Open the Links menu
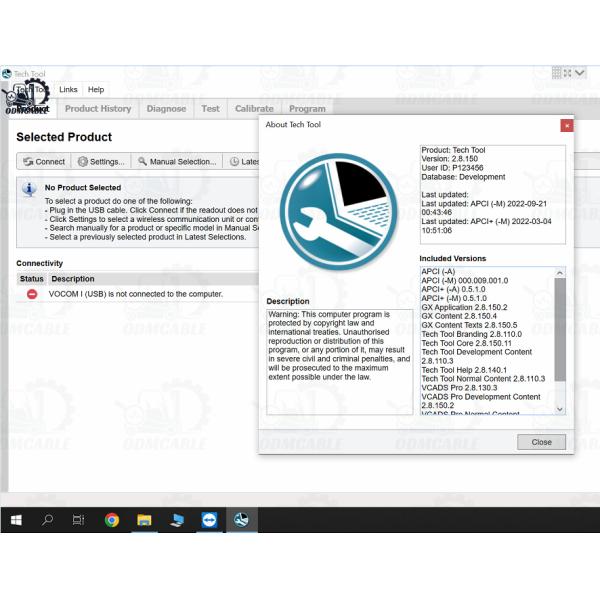The image size is (600, 600). (68, 89)
